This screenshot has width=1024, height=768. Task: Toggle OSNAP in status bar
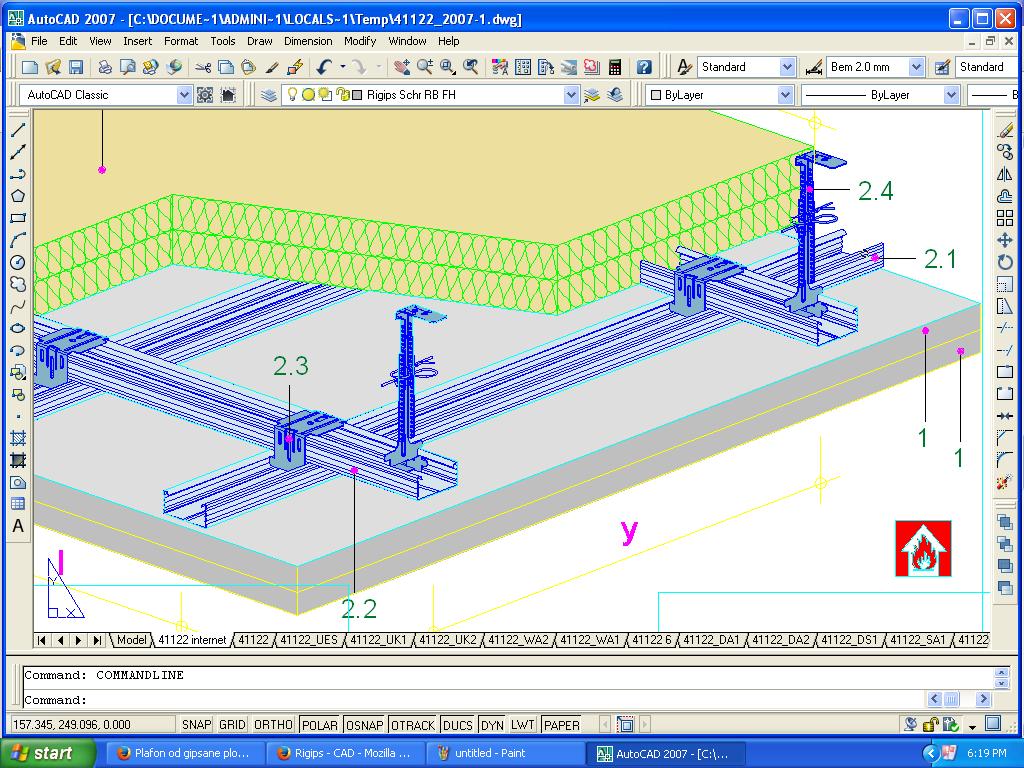coord(364,725)
